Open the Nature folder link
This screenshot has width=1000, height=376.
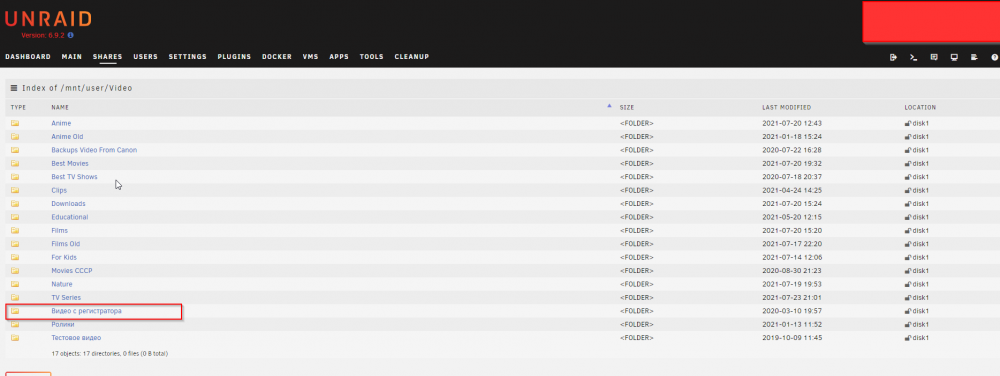(62, 284)
